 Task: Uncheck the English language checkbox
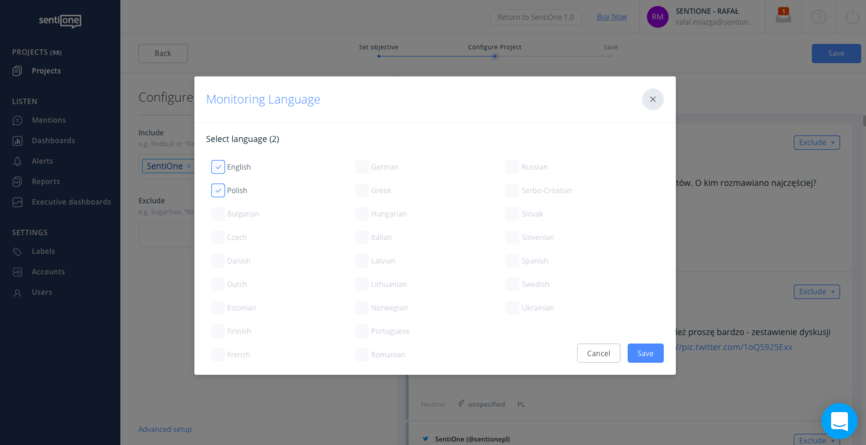tap(218, 167)
